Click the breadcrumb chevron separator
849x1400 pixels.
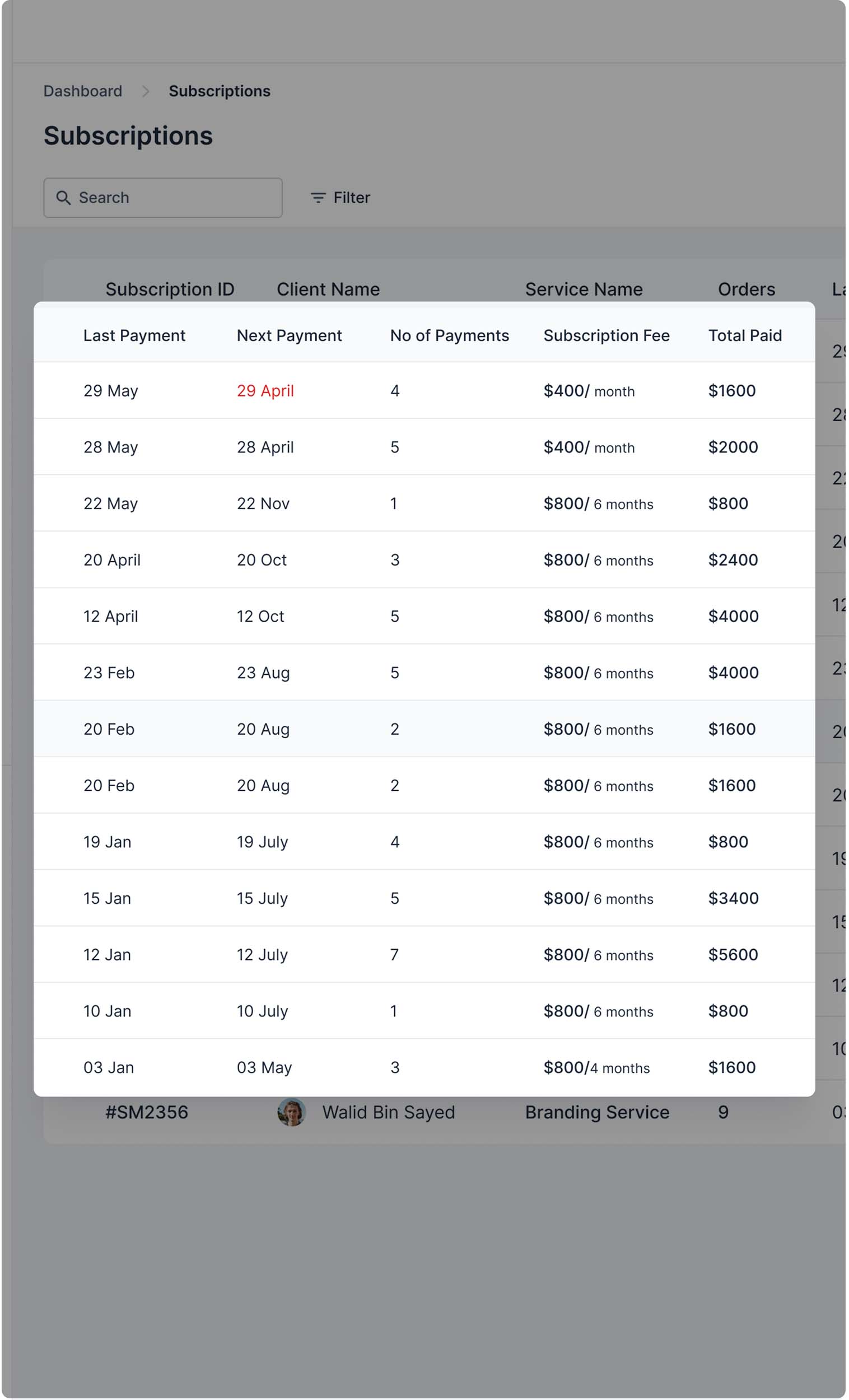(146, 91)
